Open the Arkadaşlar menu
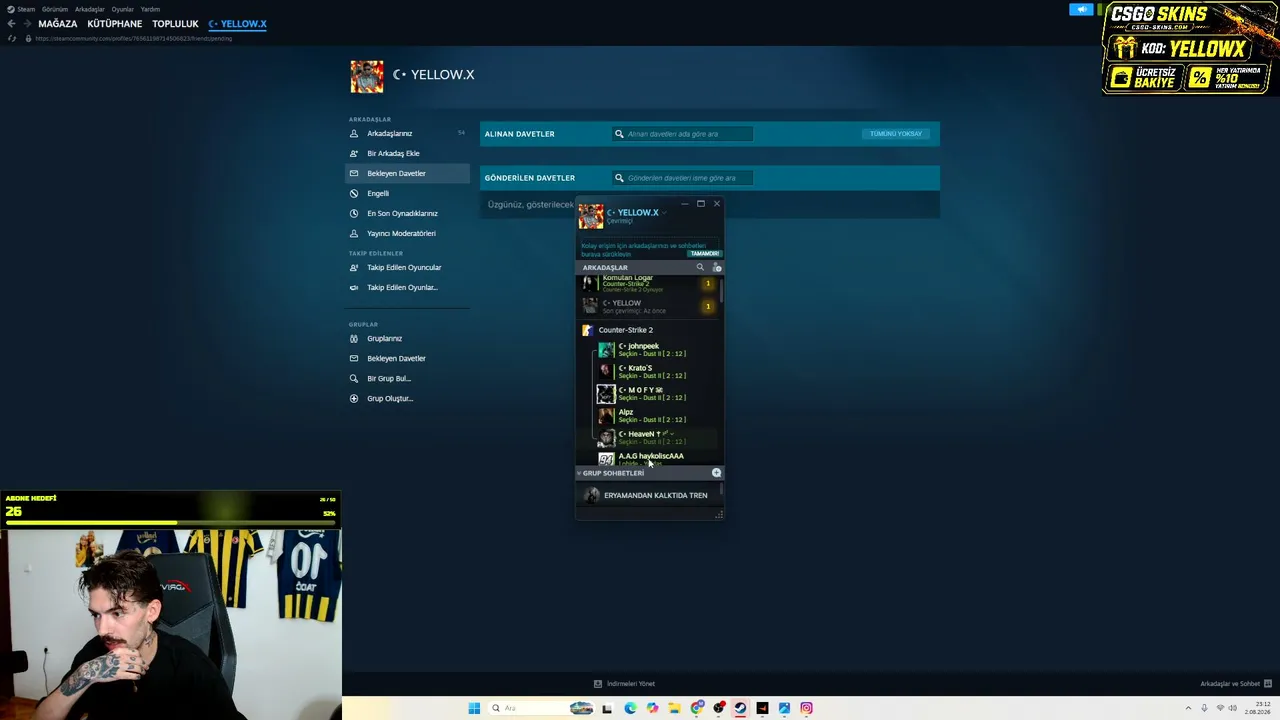This screenshot has width=1280, height=720. (90, 9)
